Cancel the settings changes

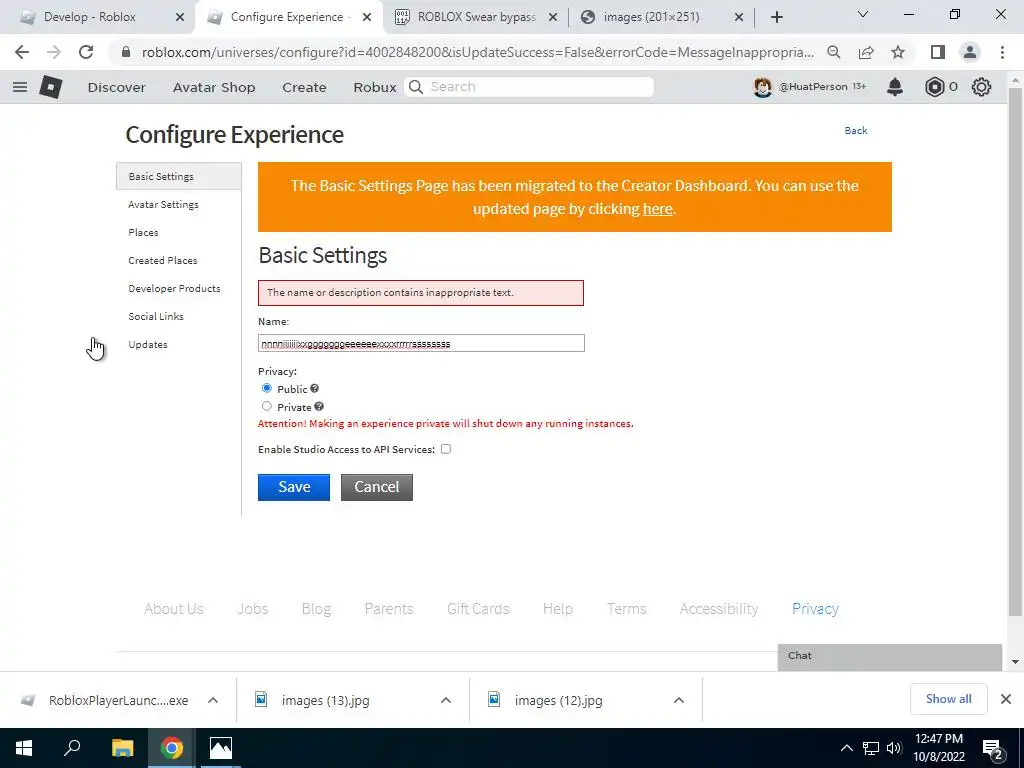point(377,487)
